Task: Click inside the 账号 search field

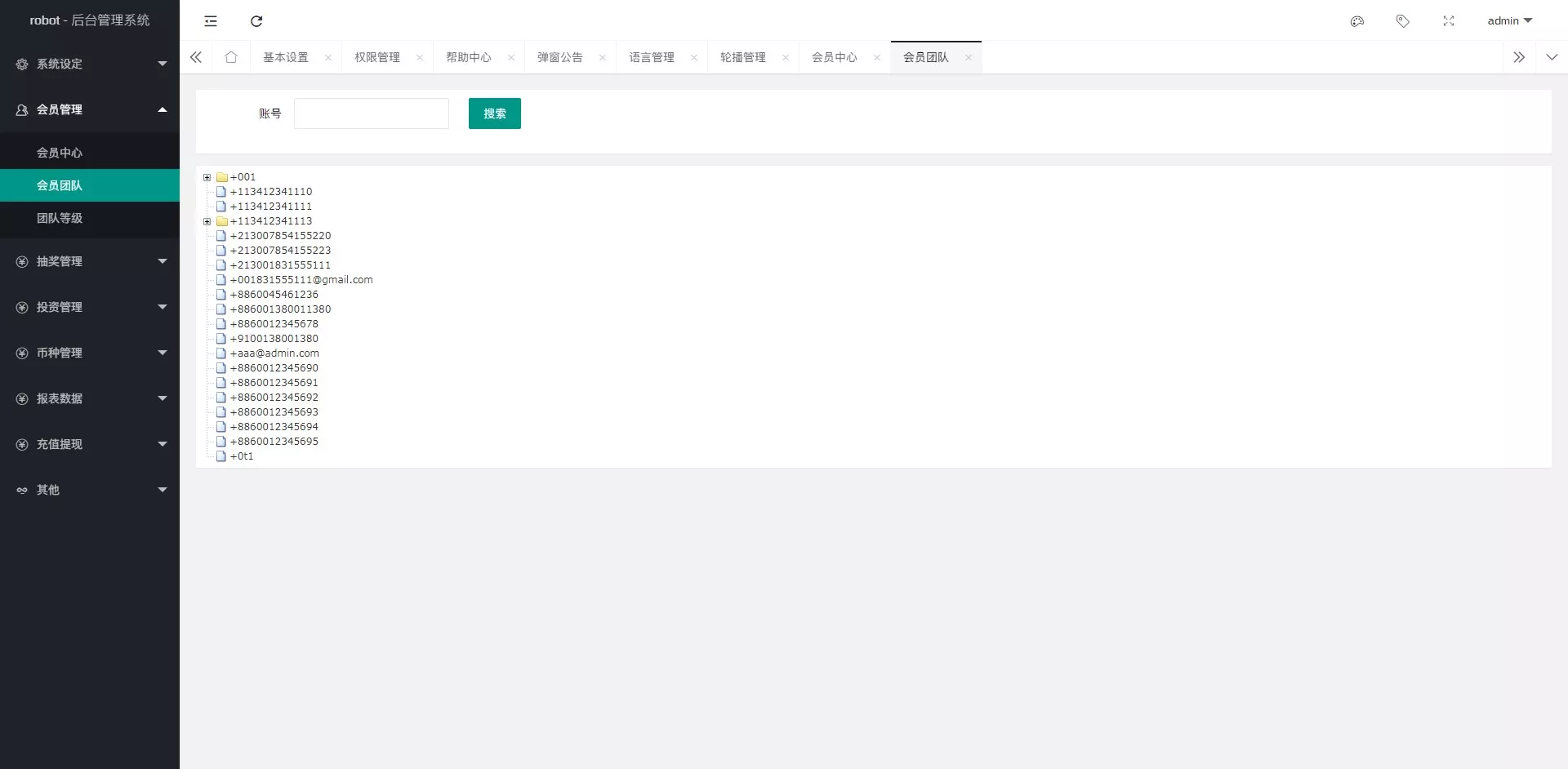Action: tap(371, 113)
